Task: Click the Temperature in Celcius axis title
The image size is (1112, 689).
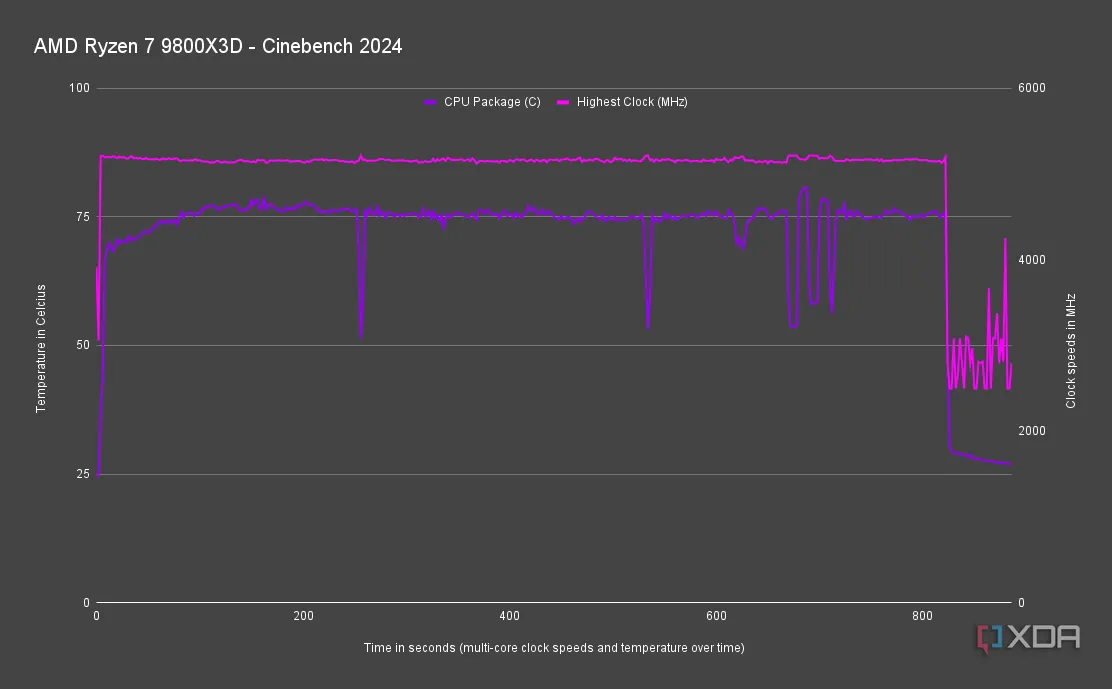Action: [x=41, y=347]
